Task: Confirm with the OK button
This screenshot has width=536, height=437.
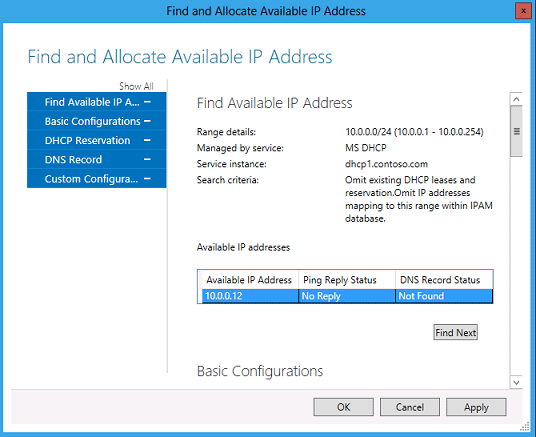Action: 343,407
